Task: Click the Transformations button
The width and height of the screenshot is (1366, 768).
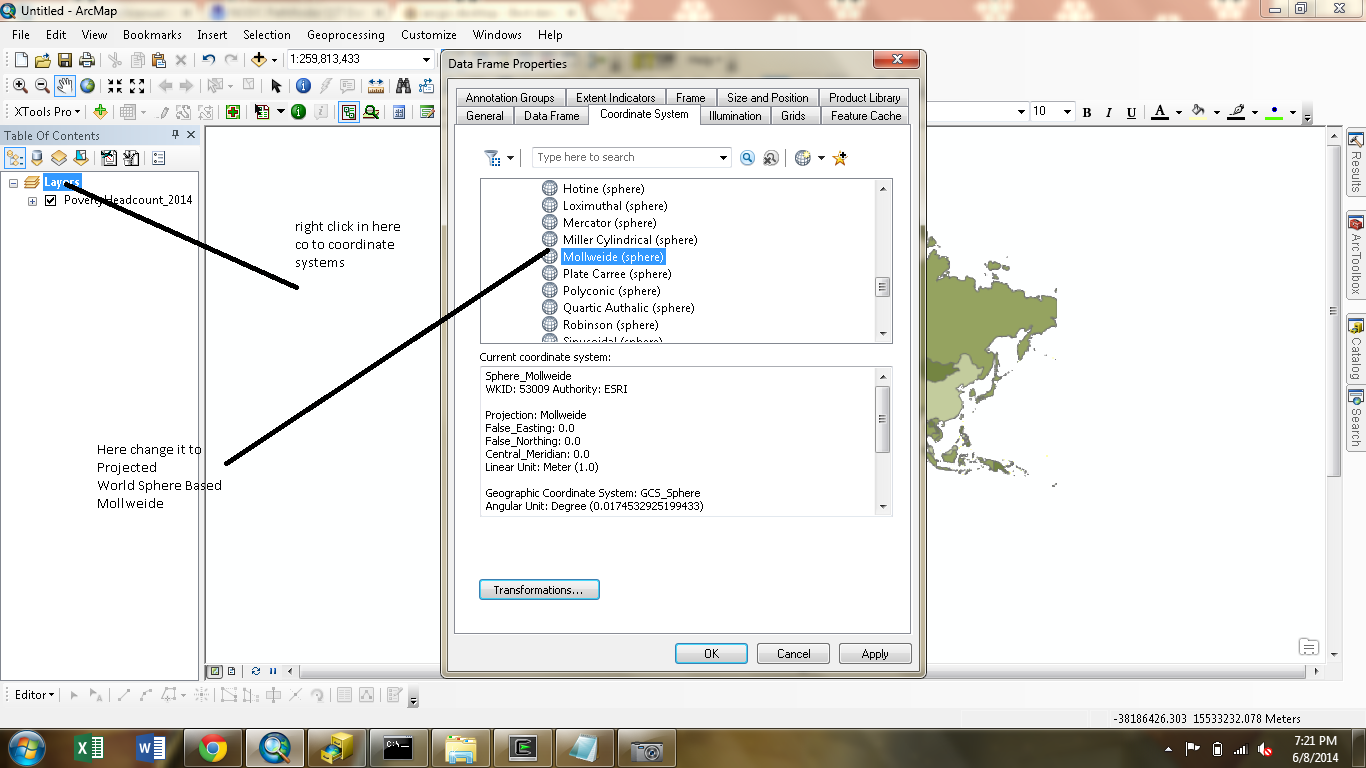Action: 539,590
